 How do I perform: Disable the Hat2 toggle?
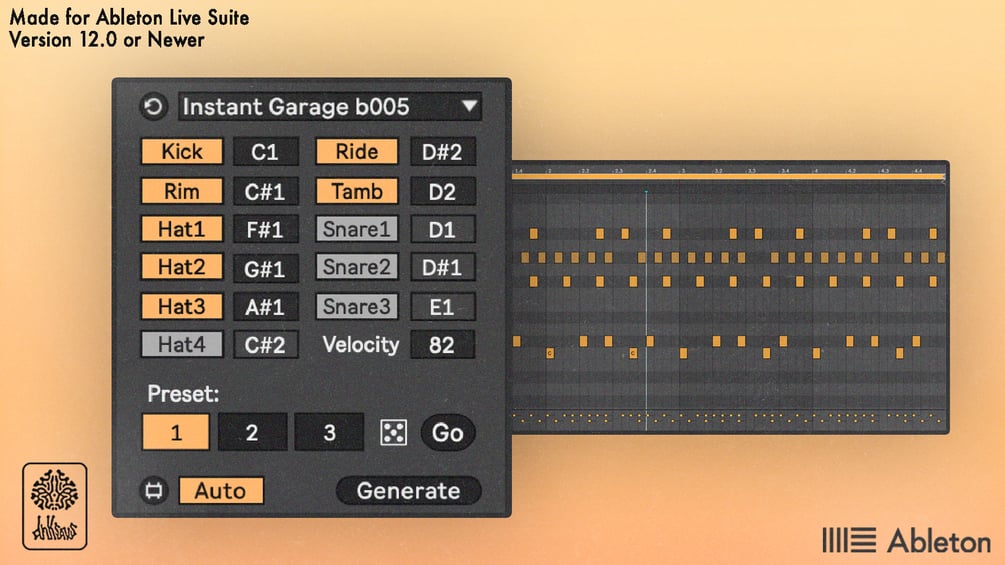pyautogui.click(x=182, y=267)
